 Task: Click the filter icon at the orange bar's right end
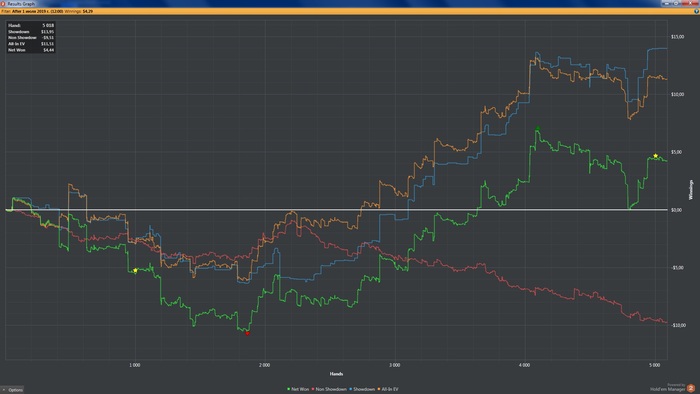696,11
